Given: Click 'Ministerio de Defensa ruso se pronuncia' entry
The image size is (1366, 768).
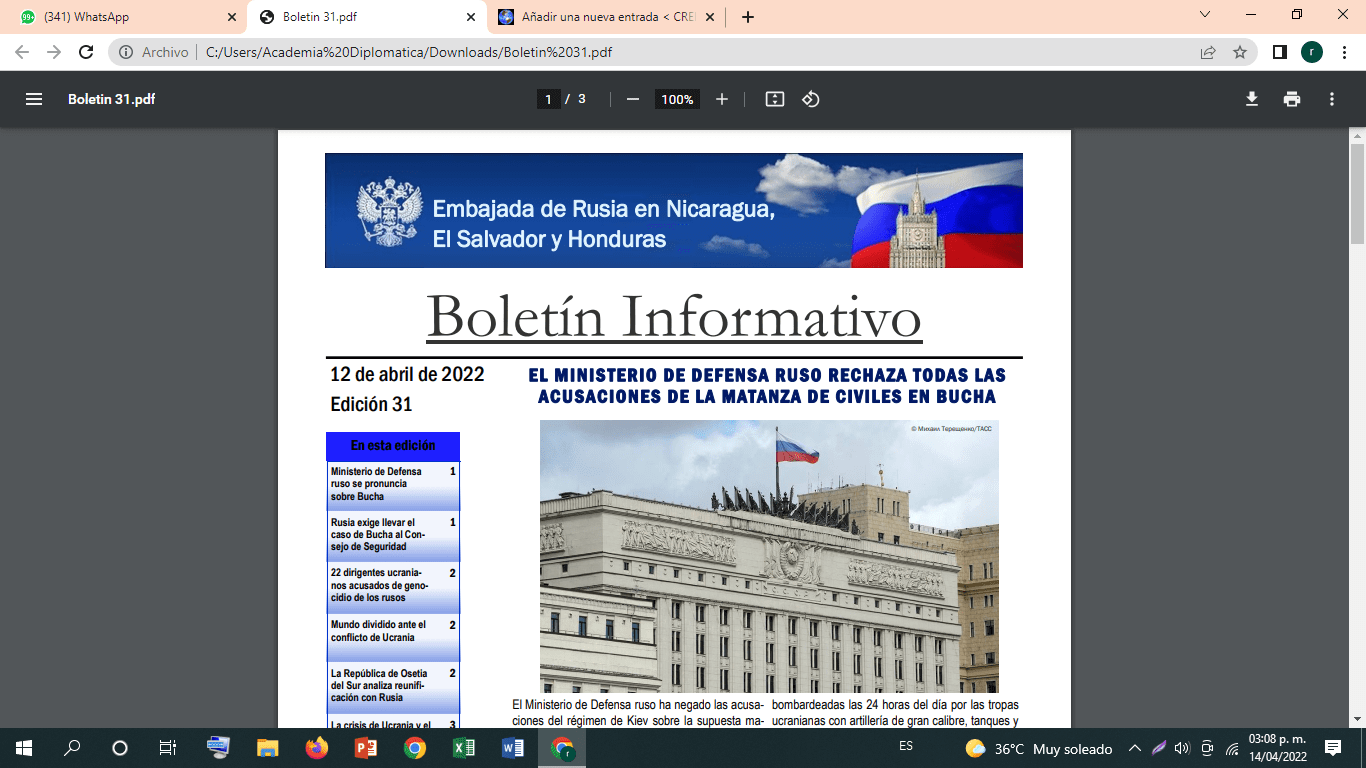Looking at the screenshot, I should click(x=393, y=484).
